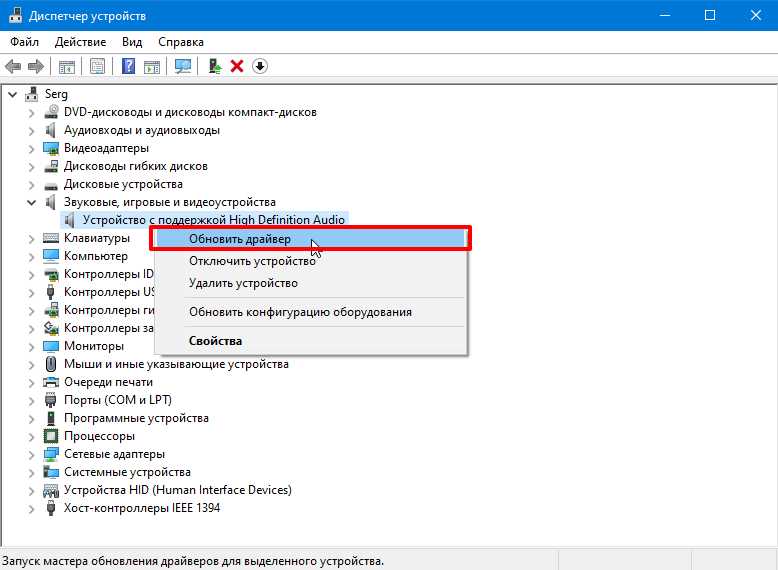Click the Update driver toolbar icon
The image size is (778, 570).
point(214,66)
